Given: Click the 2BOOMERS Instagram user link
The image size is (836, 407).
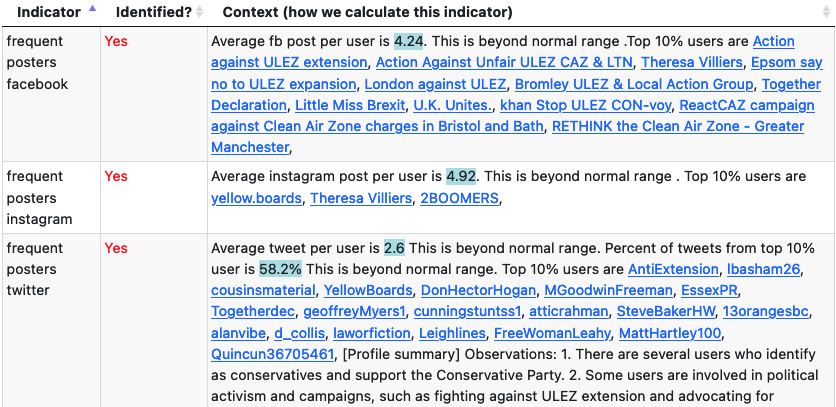Looking at the screenshot, I should pos(459,198).
